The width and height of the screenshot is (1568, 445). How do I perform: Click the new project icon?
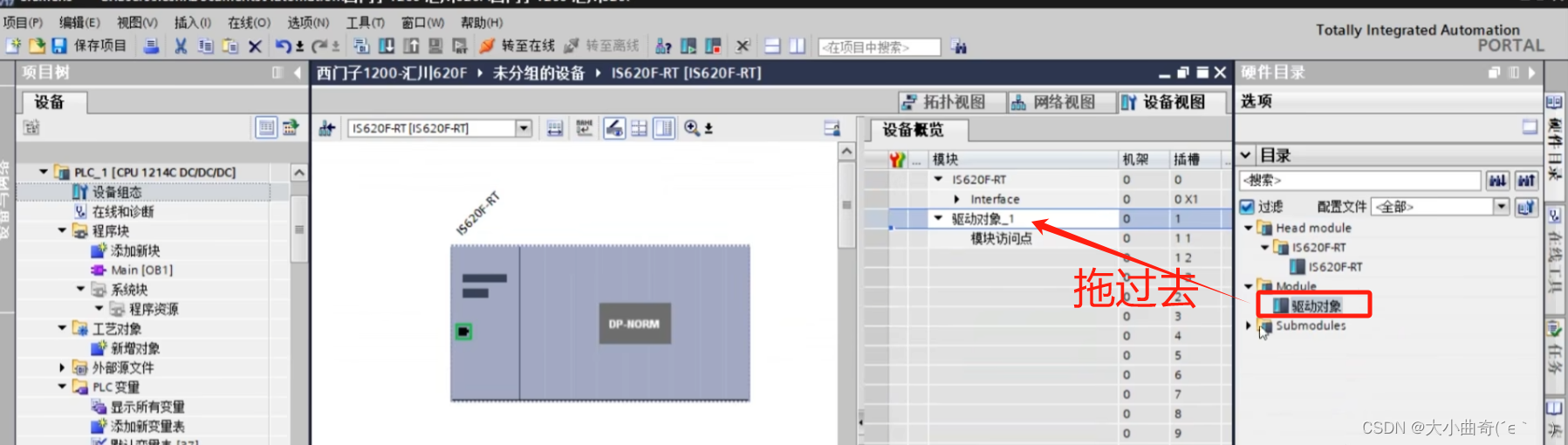click(13, 45)
